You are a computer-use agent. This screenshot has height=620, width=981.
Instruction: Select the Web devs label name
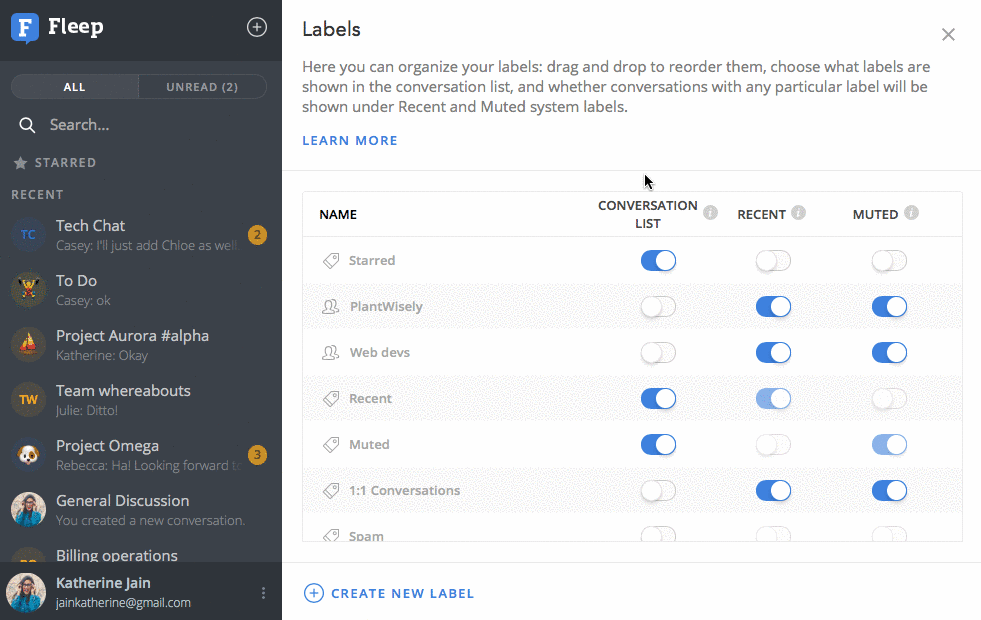[x=380, y=352]
